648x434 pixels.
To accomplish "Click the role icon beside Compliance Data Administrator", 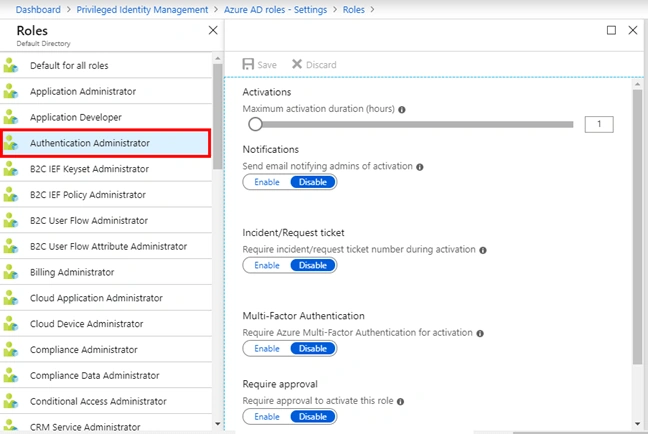I will pyautogui.click(x=11, y=375).
